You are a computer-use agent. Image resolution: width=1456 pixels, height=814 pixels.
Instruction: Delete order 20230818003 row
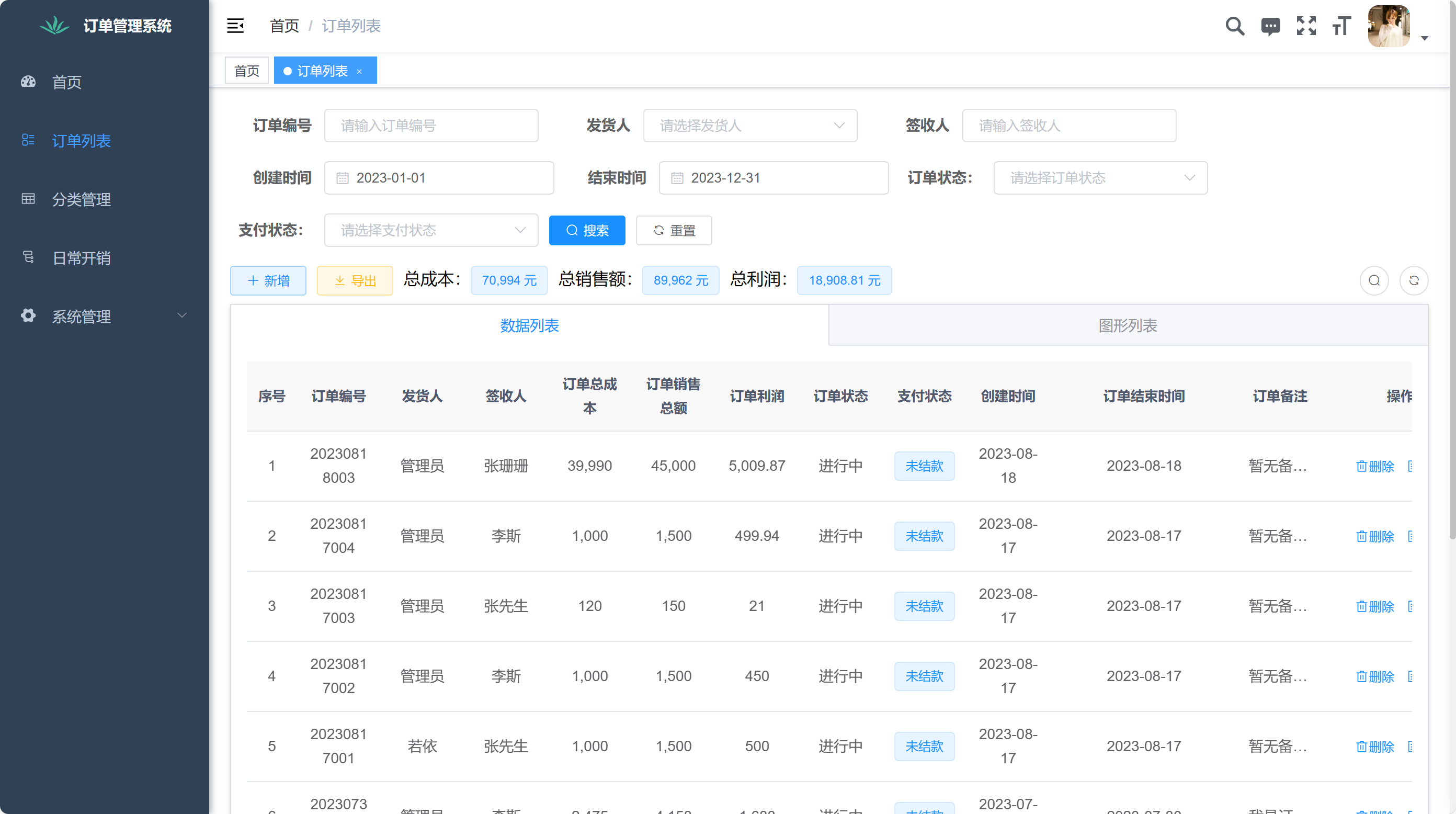(1375, 466)
